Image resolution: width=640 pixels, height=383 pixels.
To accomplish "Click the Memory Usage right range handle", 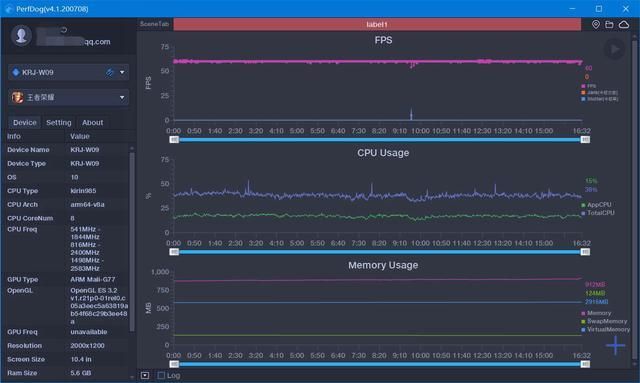I will [585, 364].
